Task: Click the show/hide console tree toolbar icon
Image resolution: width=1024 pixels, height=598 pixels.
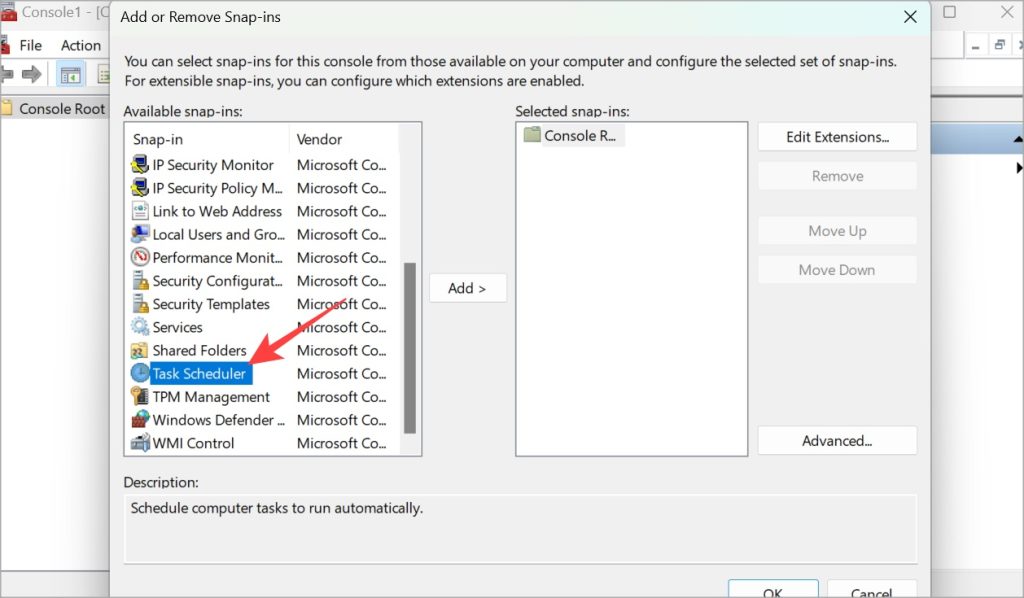Action: click(x=71, y=75)
